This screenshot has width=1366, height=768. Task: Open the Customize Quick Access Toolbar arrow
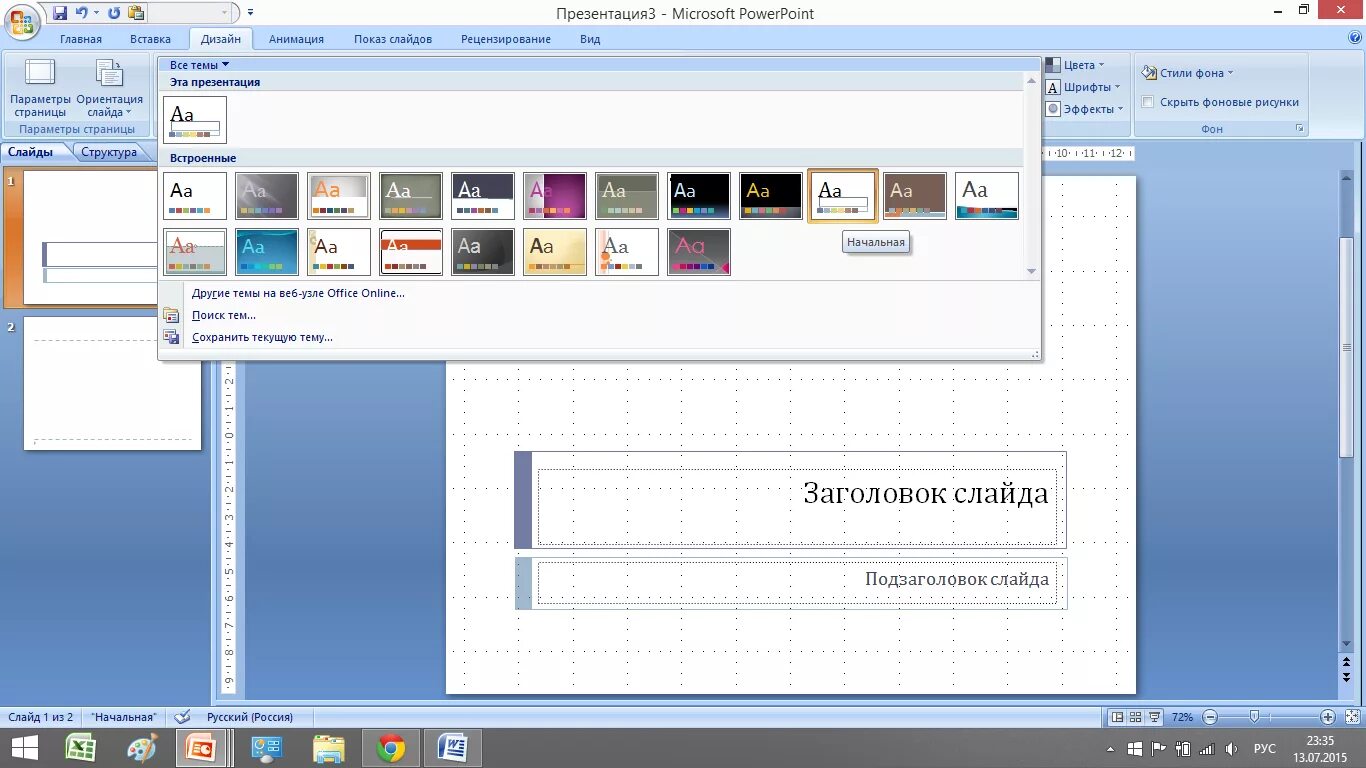click(x=250, y=13)
